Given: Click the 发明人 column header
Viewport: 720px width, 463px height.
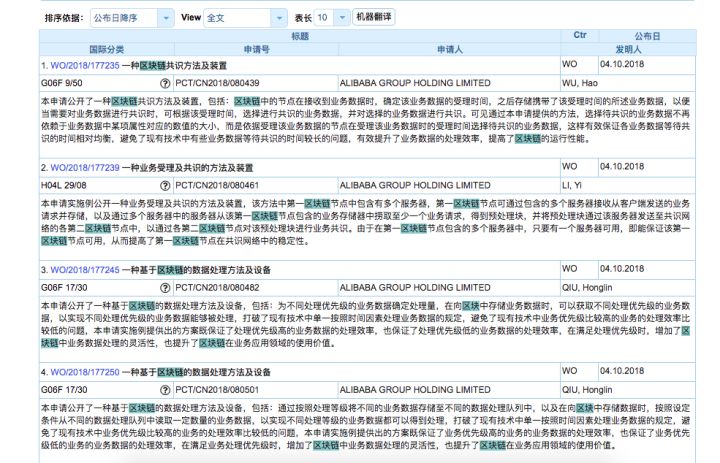Looking at the screenshot, I should pyautogui.click(x=628, y=50).
